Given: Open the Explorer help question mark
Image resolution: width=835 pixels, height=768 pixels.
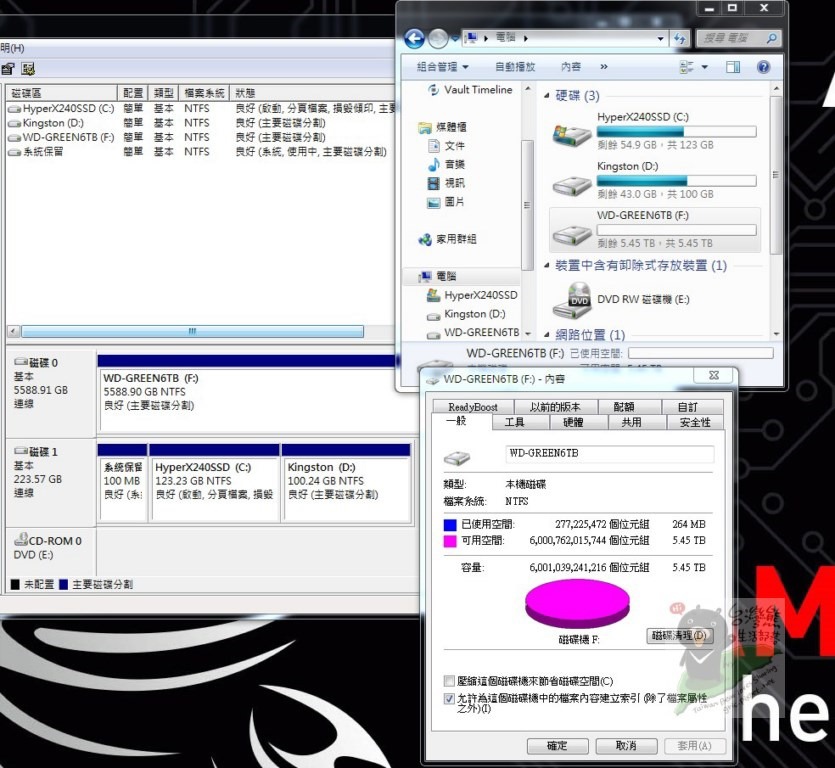Looking at the screenshot, I should [763, 67].
